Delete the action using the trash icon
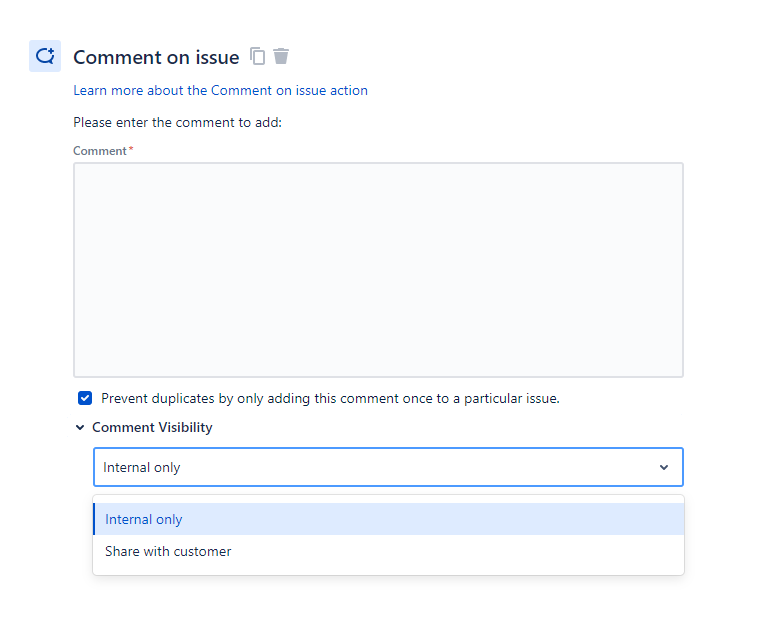The height and width of the screenshot is (640, 768). [x=281, y=56]
